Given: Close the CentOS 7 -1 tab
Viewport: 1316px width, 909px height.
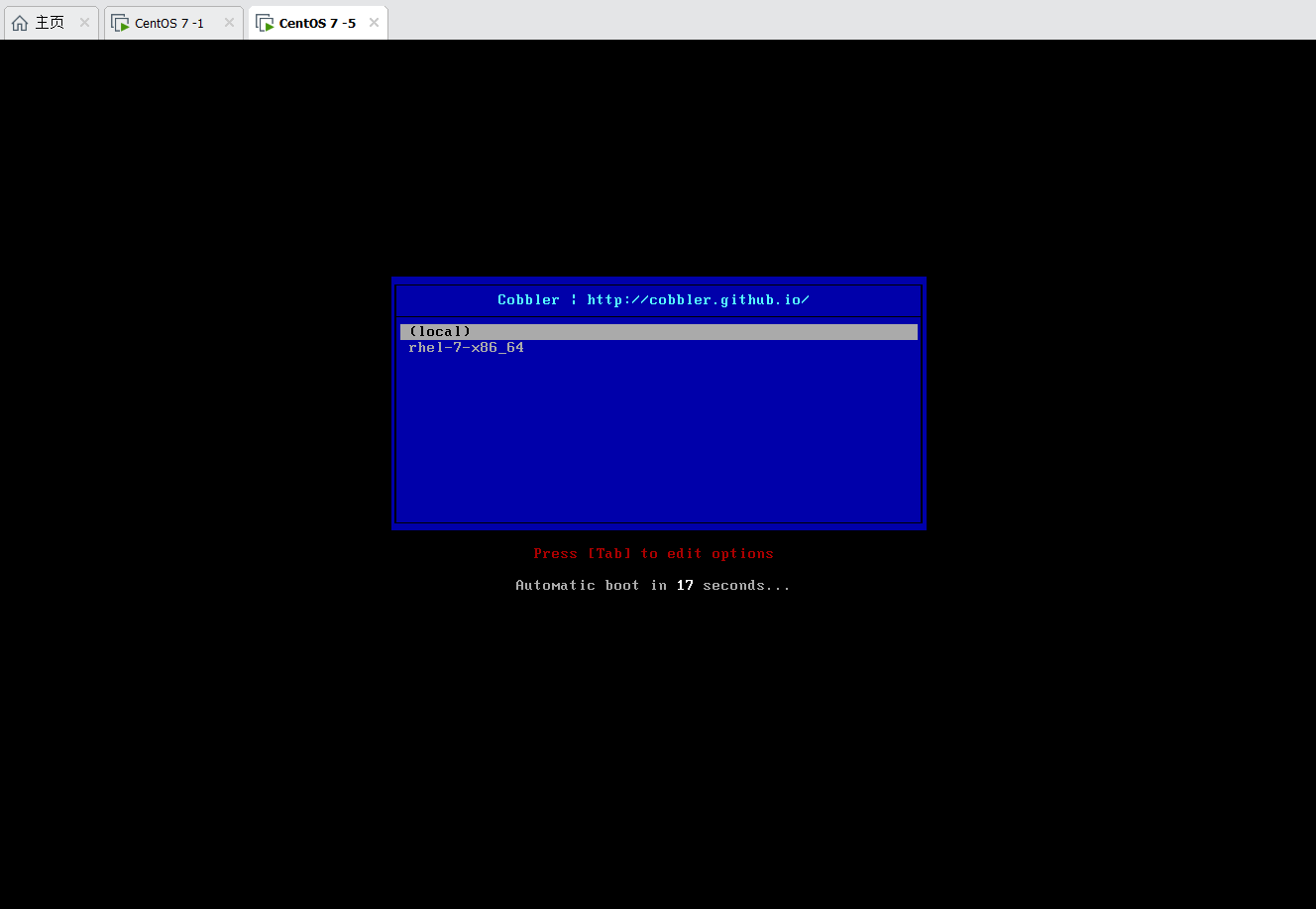Looking at the screenshot, I should 229,23.
